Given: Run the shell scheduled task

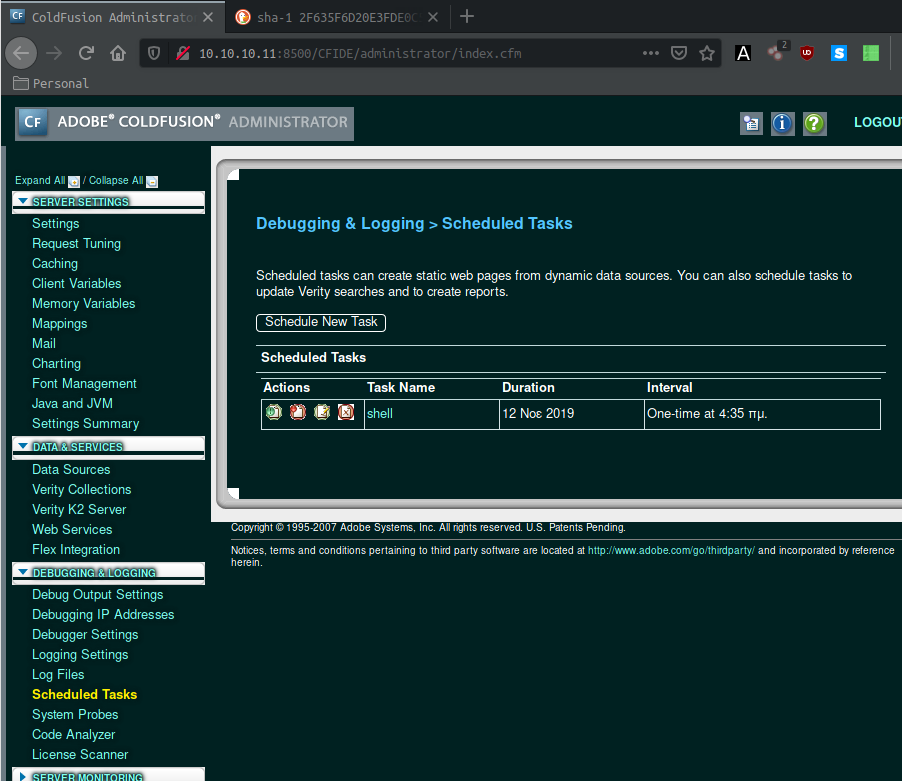Looking at the screenshot, I should pyautogui.click(x=274, y=412).
